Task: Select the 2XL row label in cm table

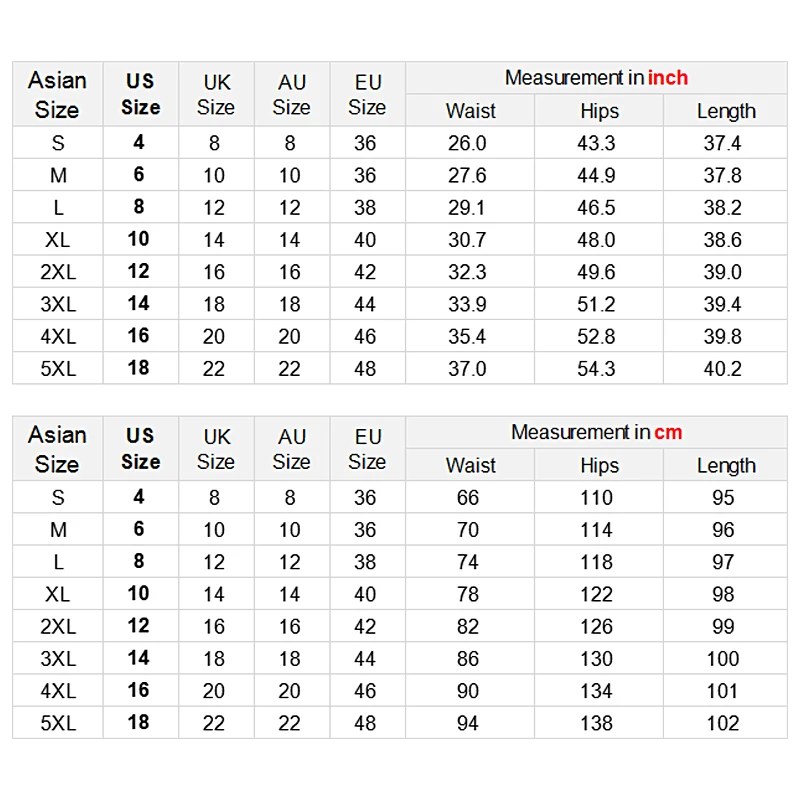Action: coord(58,627)
